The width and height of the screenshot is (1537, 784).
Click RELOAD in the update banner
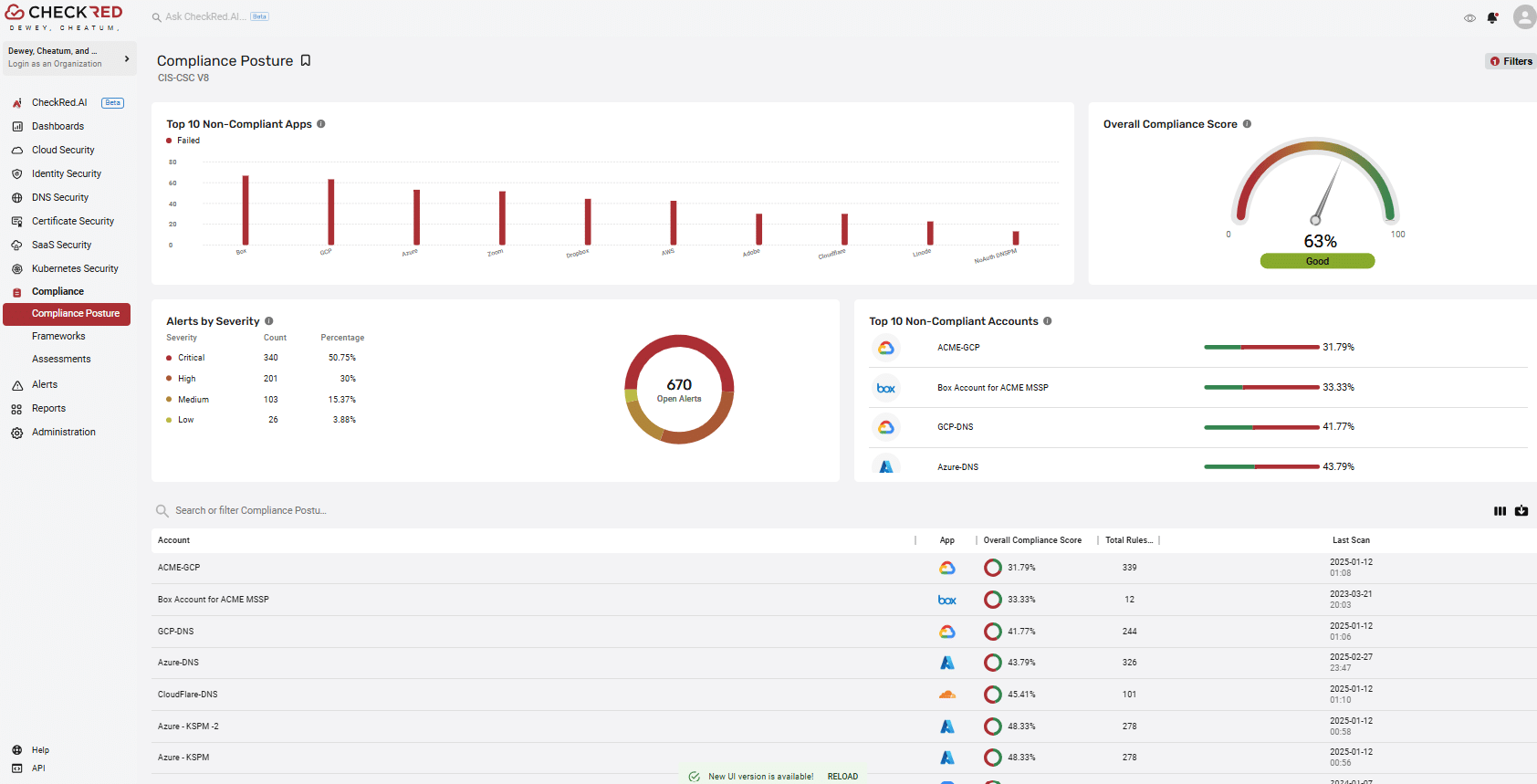(842, 777)
